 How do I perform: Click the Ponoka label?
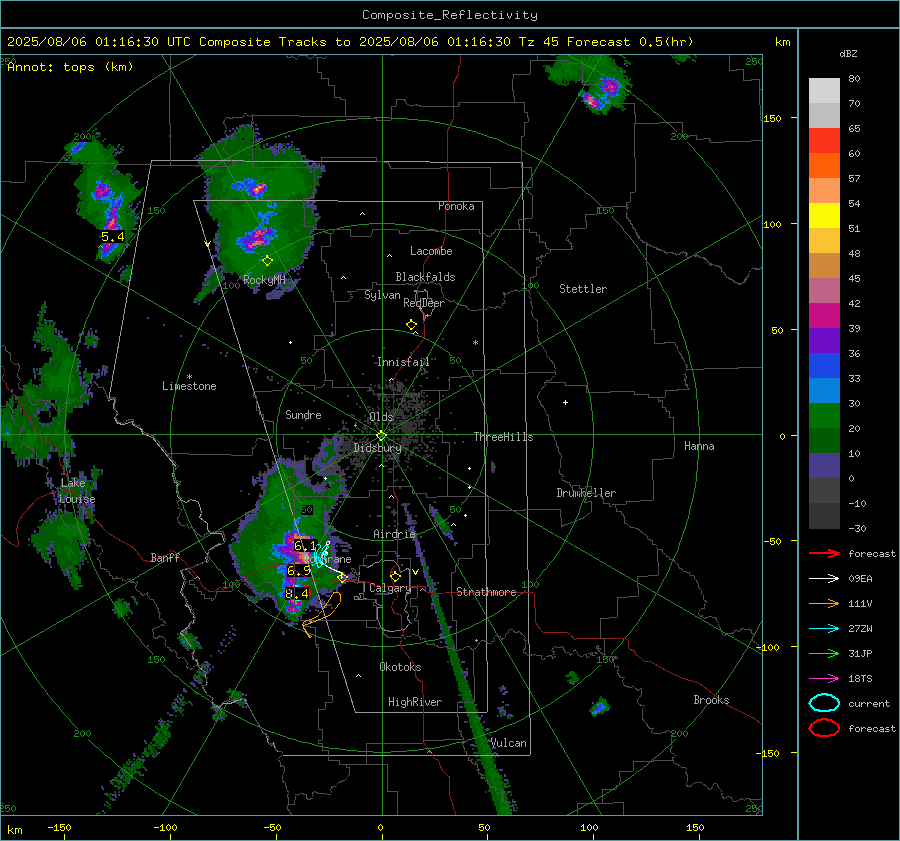(x=456, y=206)
